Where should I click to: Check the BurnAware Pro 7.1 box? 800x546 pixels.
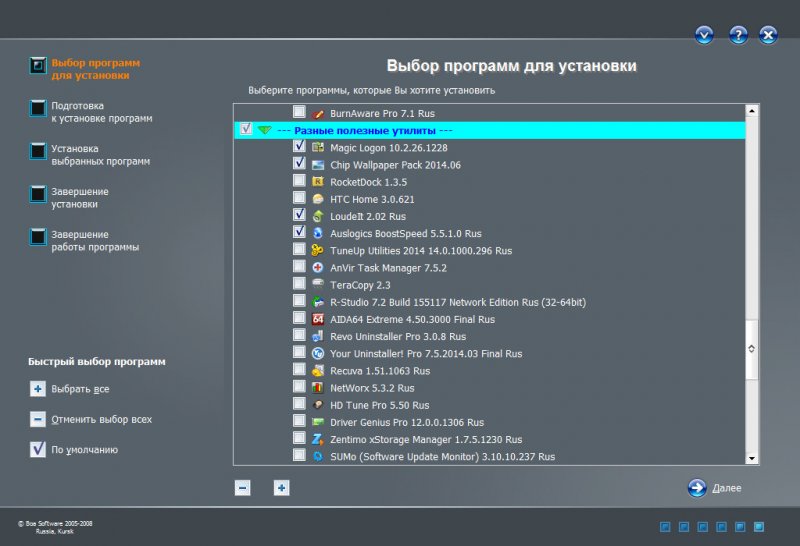(x=299, y=112)
